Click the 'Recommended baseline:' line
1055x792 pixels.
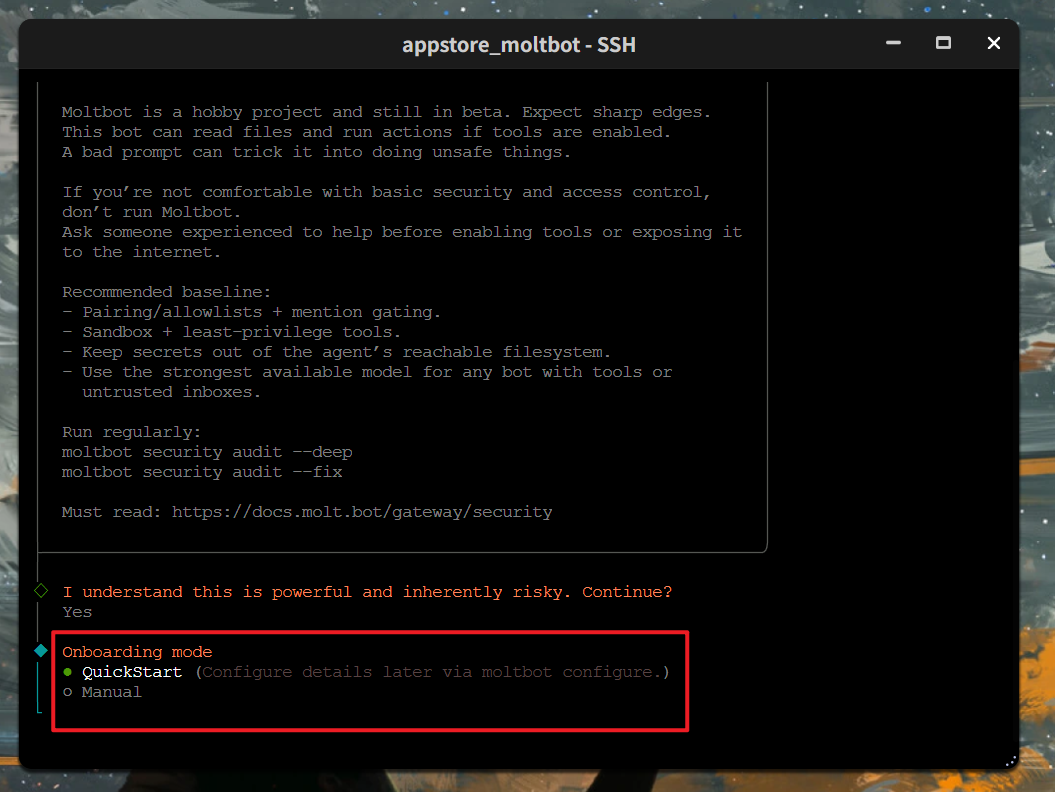[x=166, y=292]
